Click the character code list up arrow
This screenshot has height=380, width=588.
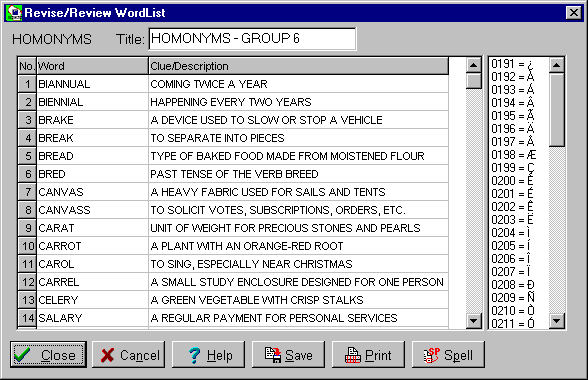(556, 65)
